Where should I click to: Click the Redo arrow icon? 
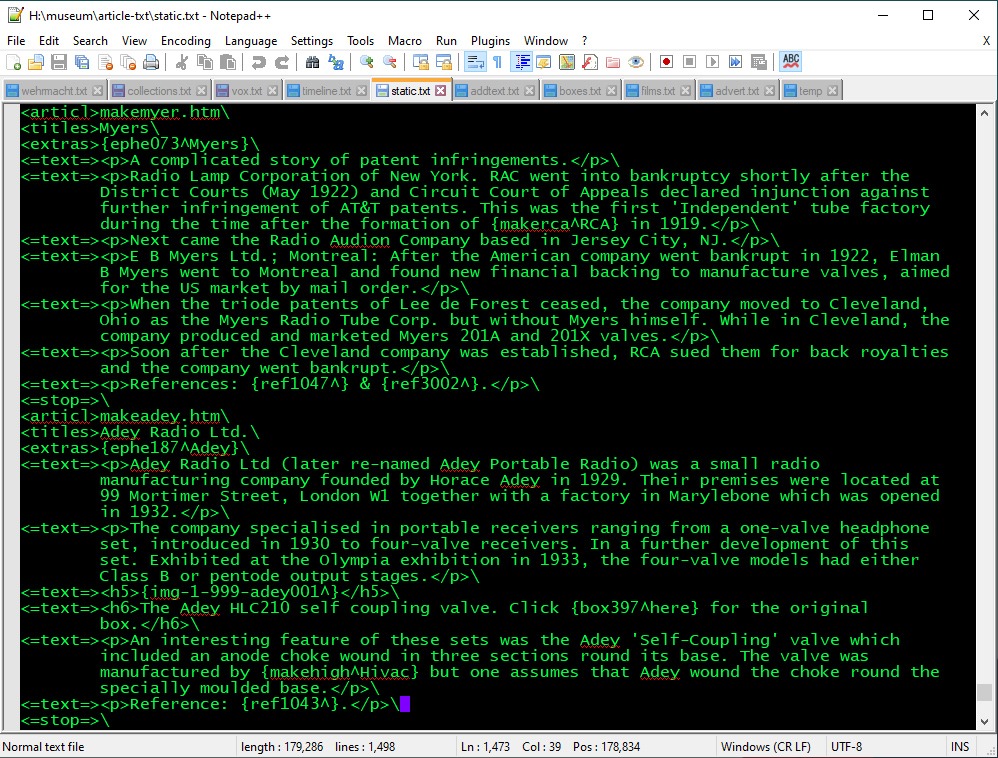[281, 62]
